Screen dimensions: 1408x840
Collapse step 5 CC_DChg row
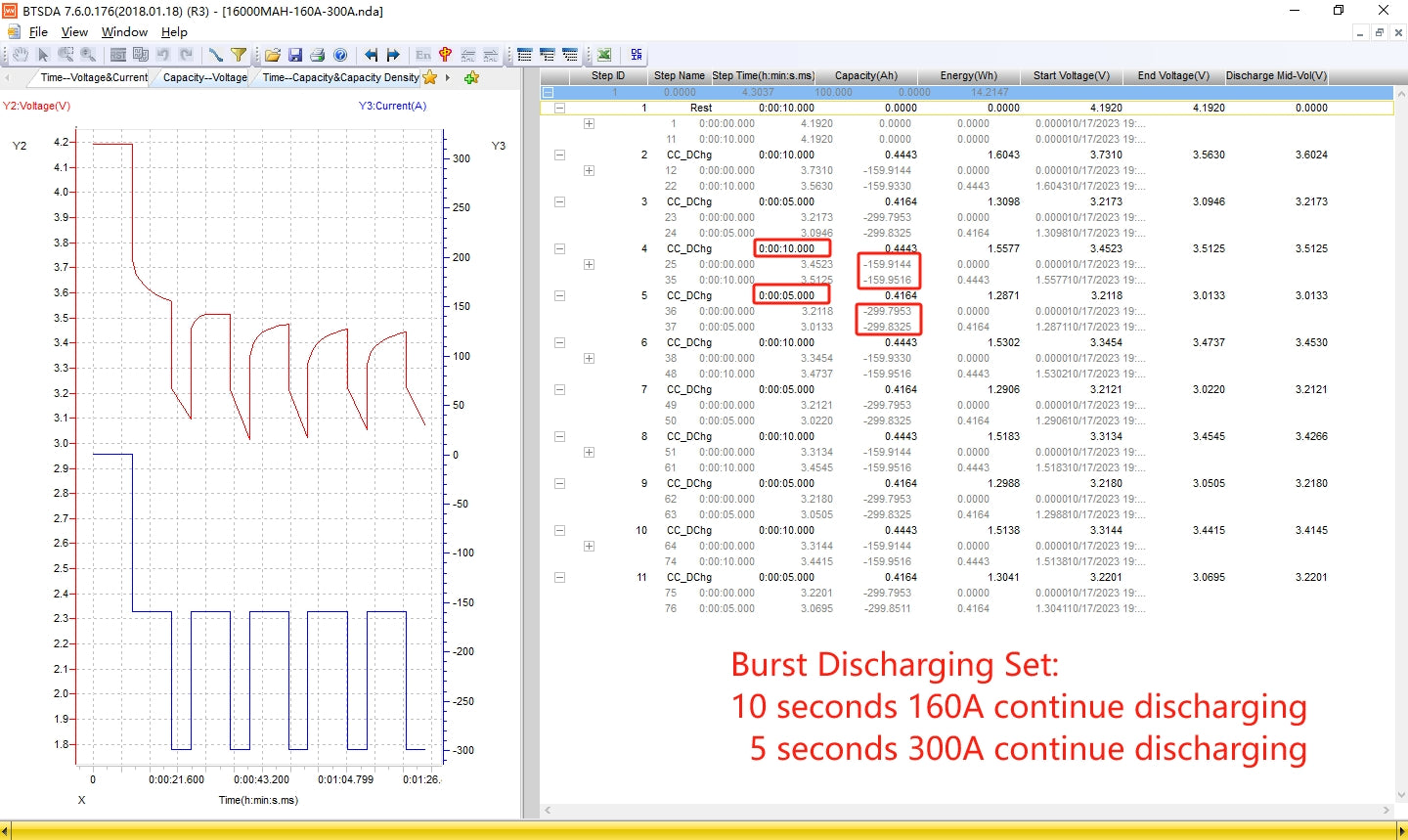tap(559, 295)
